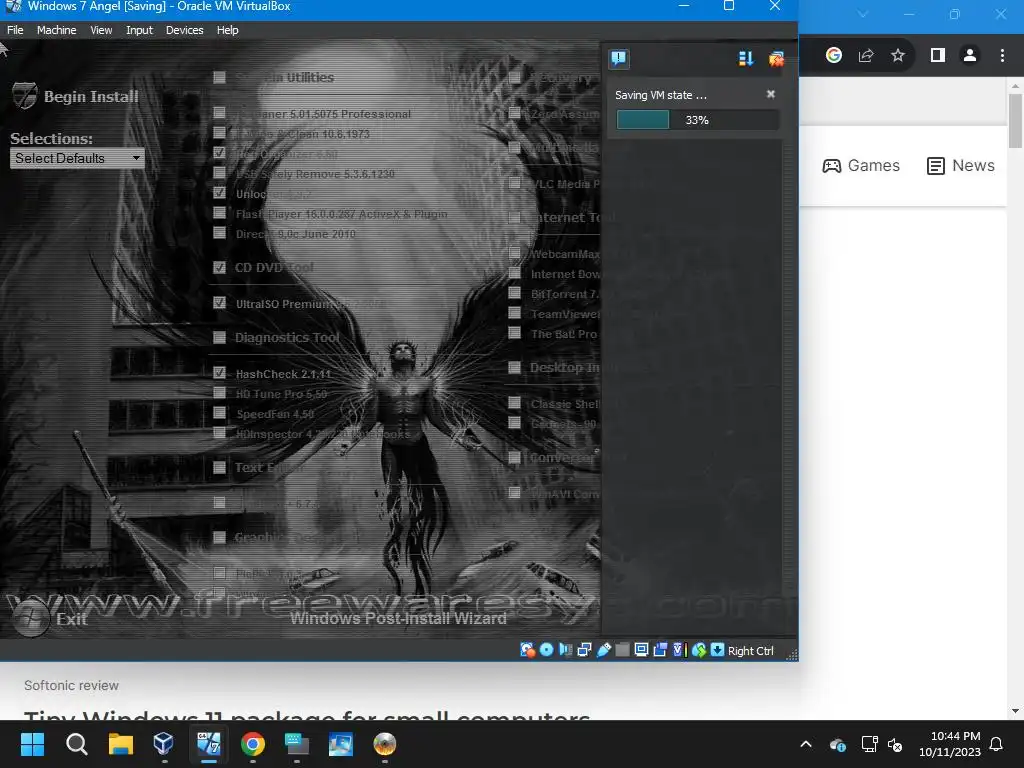
Task: Toggle the DirectX 9.0c June 2010 checkbox
Action: click(219, 233)
